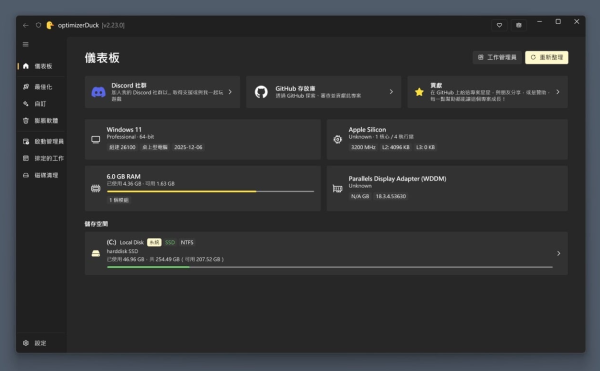Expand the (C:) Local Disk row chevron

coord(559,253)
